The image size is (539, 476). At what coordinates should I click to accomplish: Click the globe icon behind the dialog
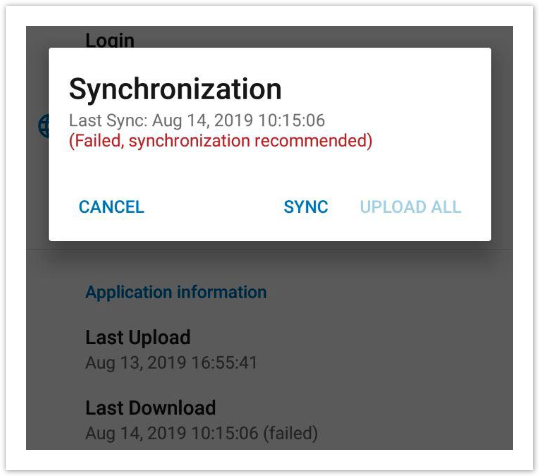click(43, 126)
